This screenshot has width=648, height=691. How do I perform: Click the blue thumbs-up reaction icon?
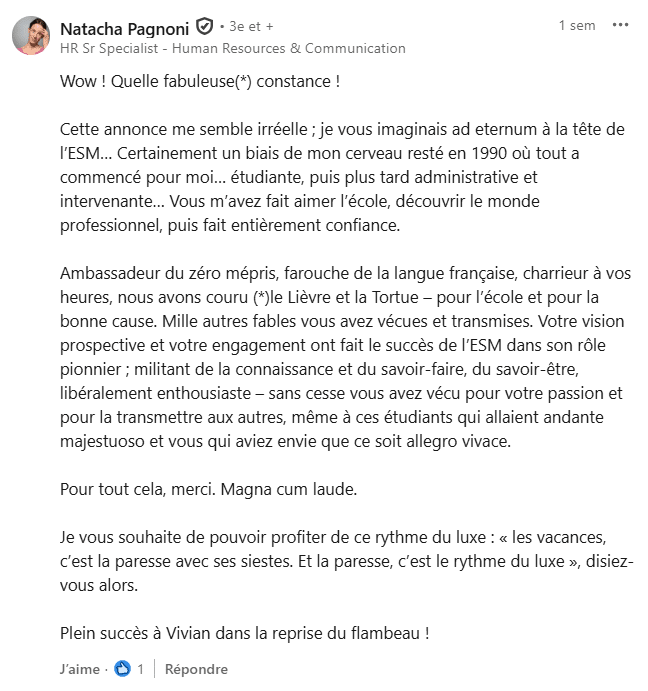pos(123,668)
